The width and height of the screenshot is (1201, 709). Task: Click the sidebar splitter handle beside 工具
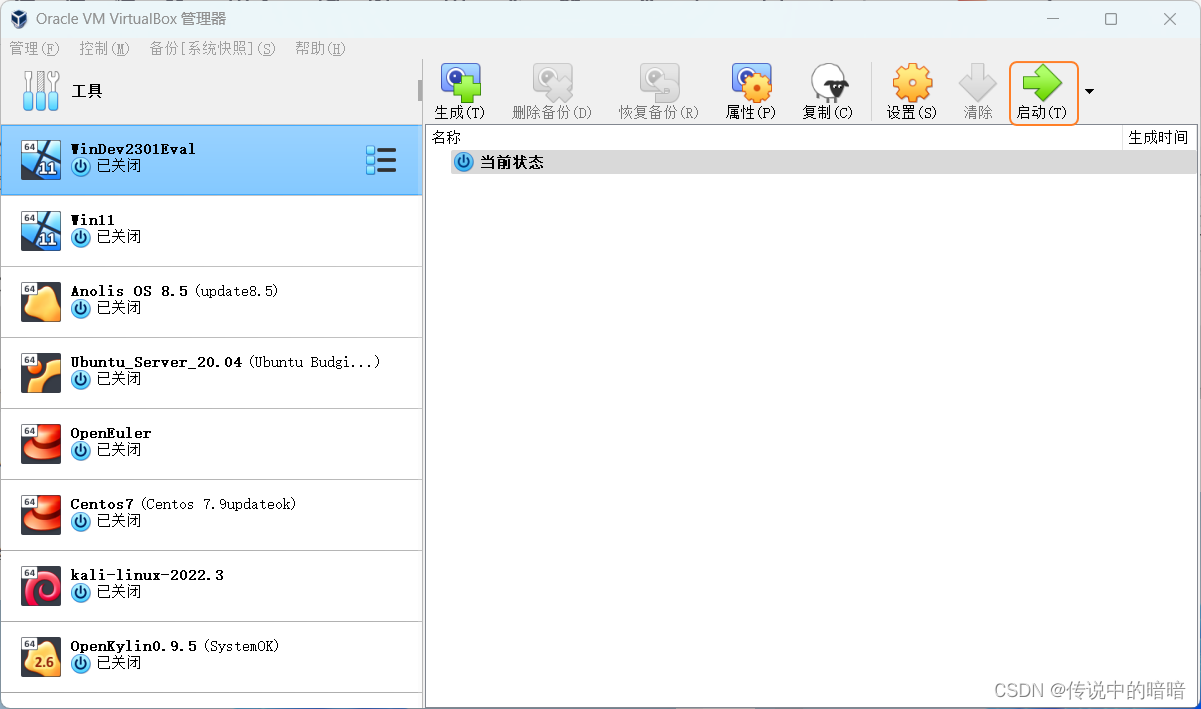coord(420,91)
